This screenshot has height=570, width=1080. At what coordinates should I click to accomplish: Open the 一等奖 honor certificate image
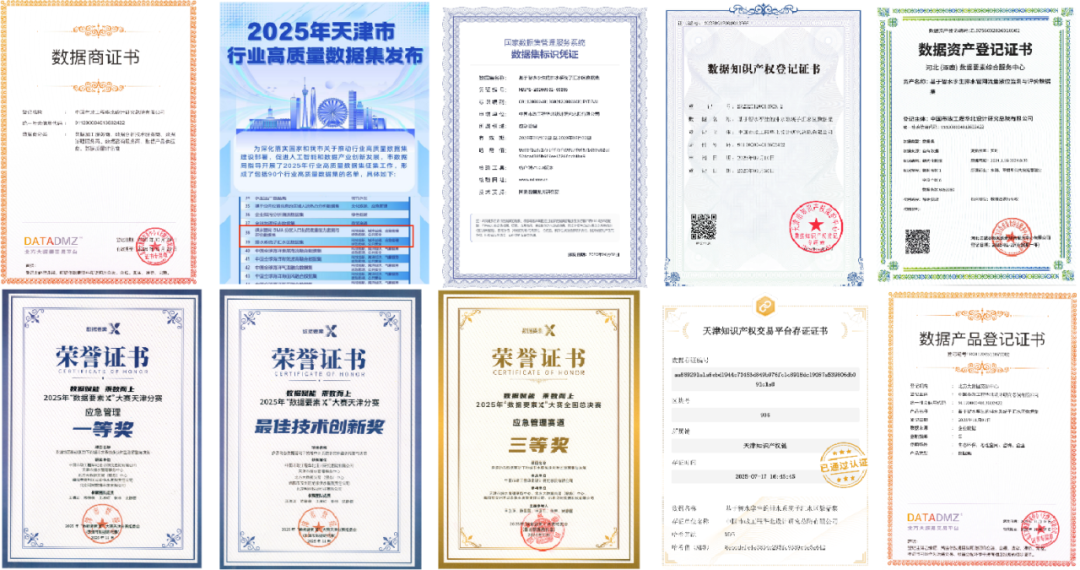[102, 429]
